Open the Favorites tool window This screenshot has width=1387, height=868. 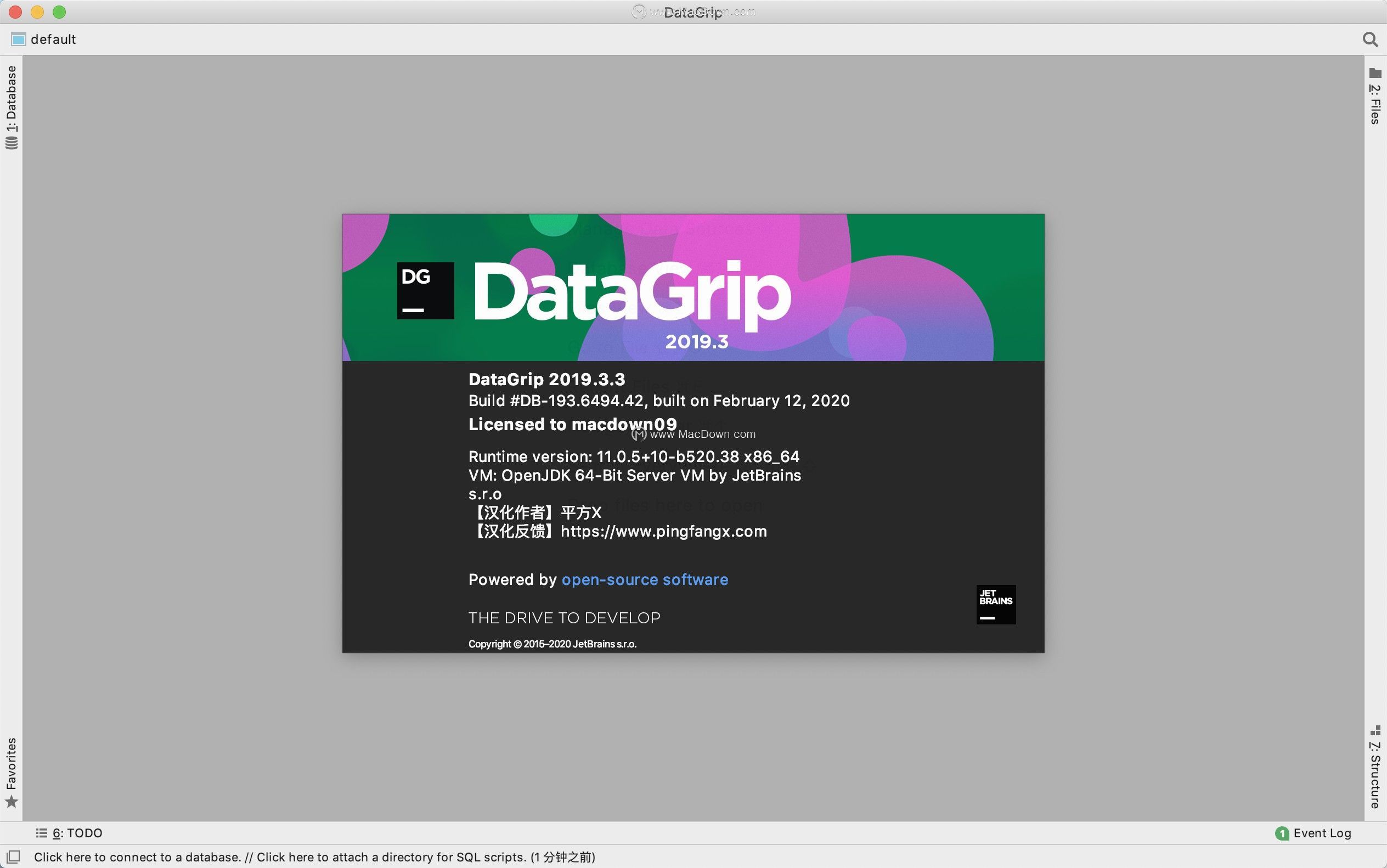(x=12, y=773)
